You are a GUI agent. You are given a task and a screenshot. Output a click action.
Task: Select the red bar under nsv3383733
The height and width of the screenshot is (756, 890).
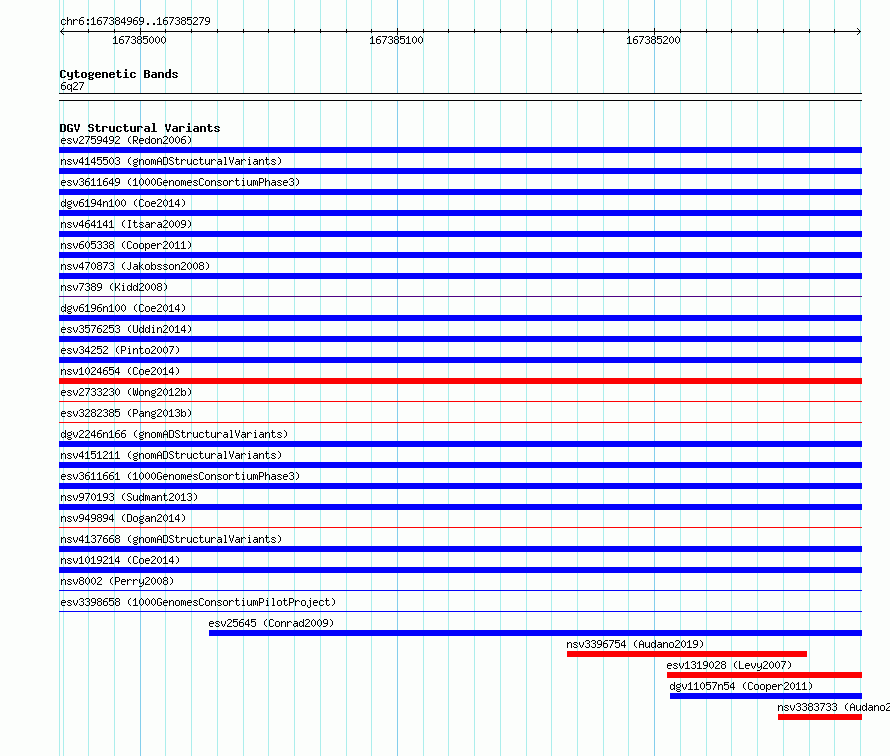coord(820,717)
